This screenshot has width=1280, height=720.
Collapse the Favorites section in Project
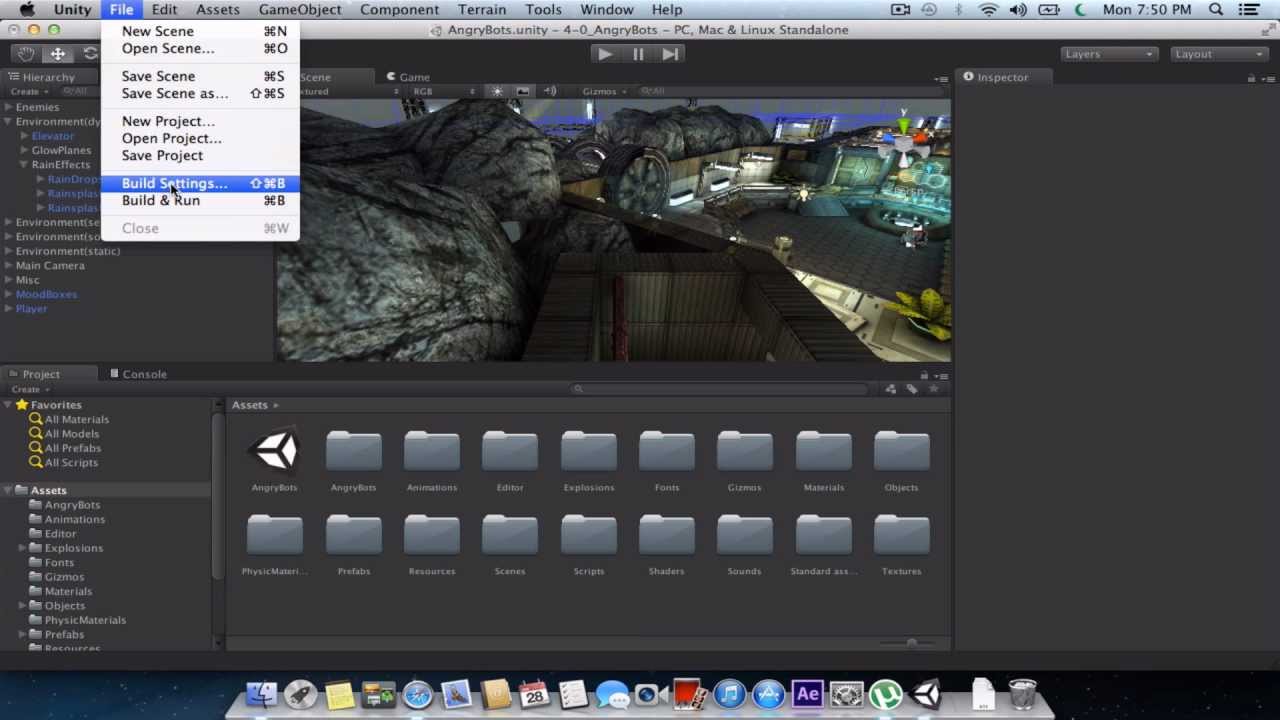8,405
